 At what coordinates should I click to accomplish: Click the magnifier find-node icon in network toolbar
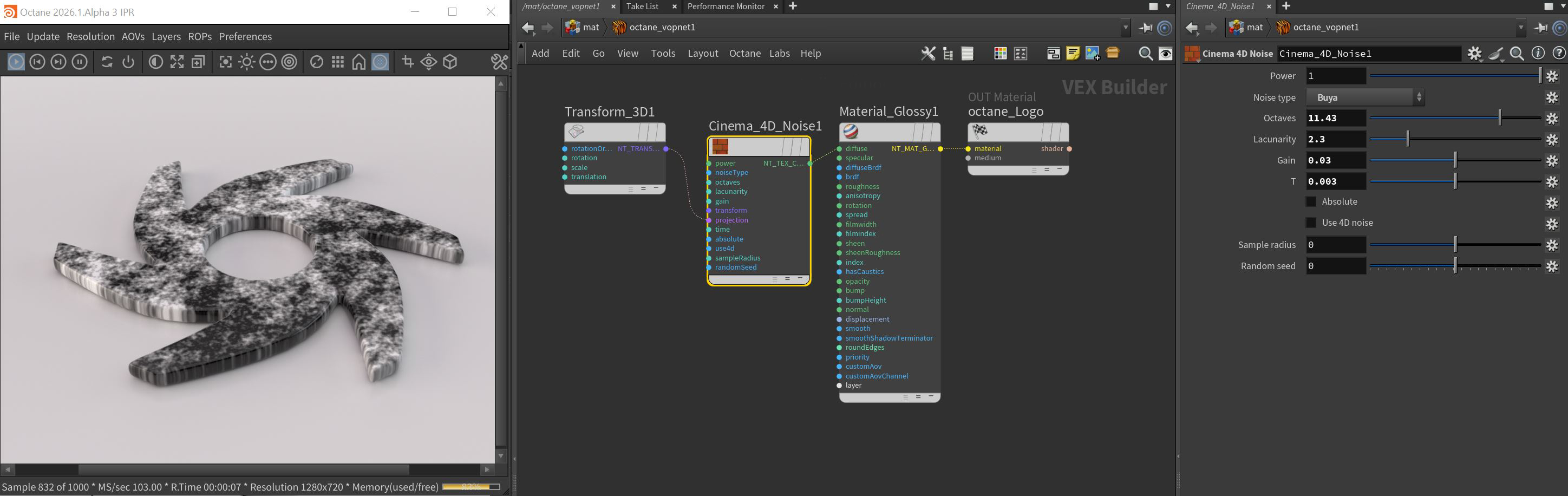click(x=1145, y=54)
